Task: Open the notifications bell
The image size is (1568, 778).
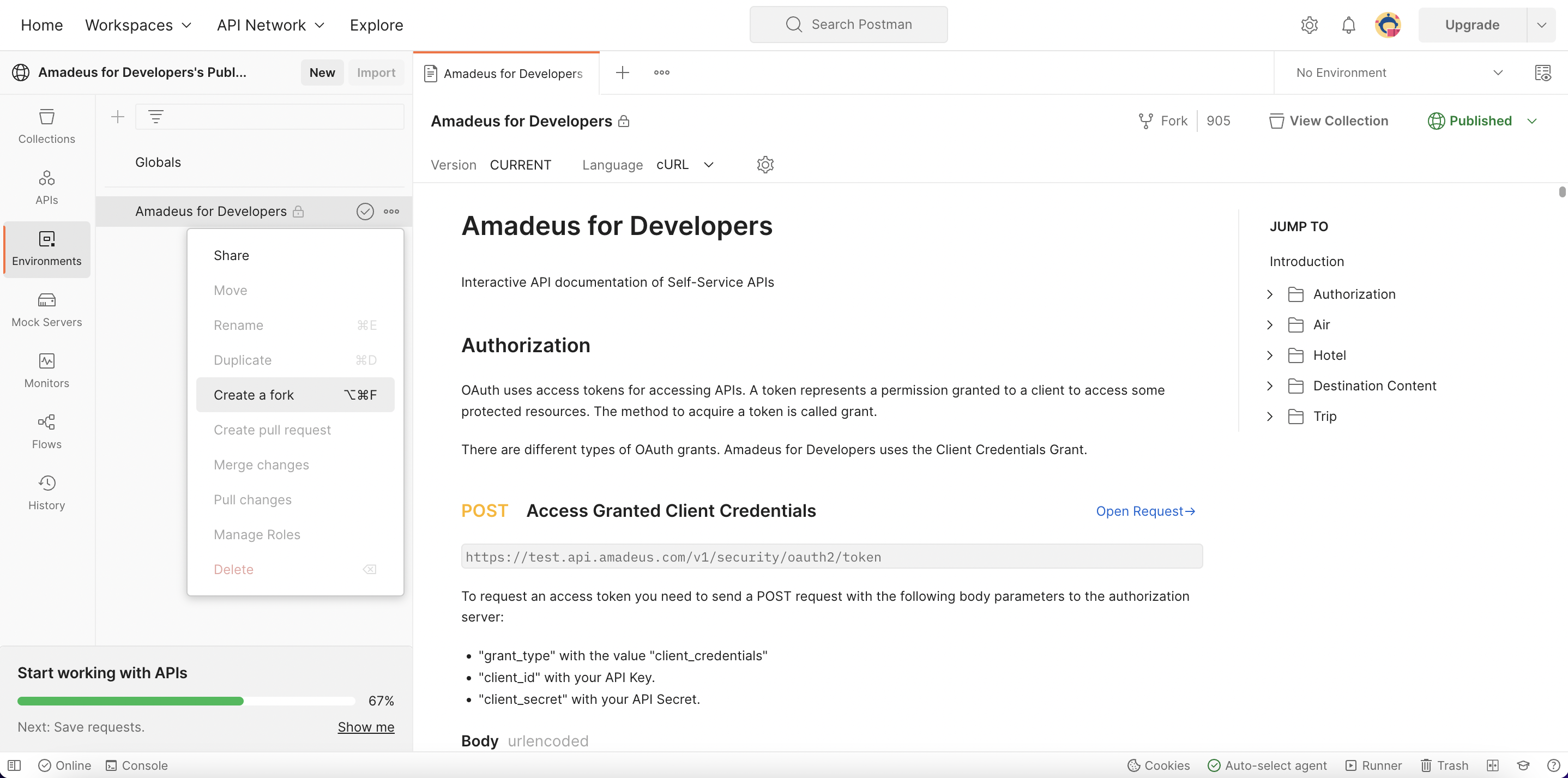Action: point(1349,25)
